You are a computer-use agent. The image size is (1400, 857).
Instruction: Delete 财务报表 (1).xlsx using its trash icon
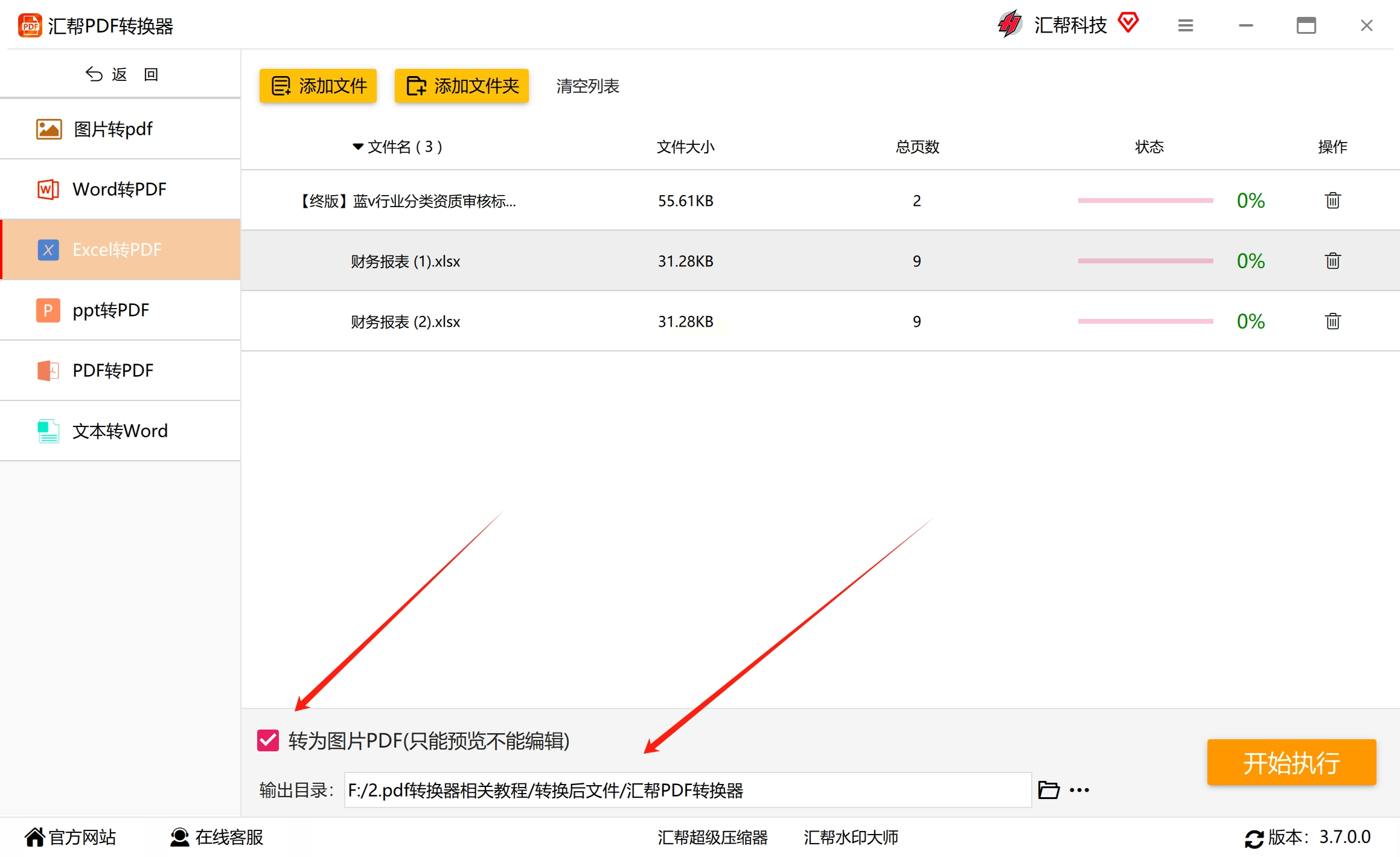(1332, 261)
